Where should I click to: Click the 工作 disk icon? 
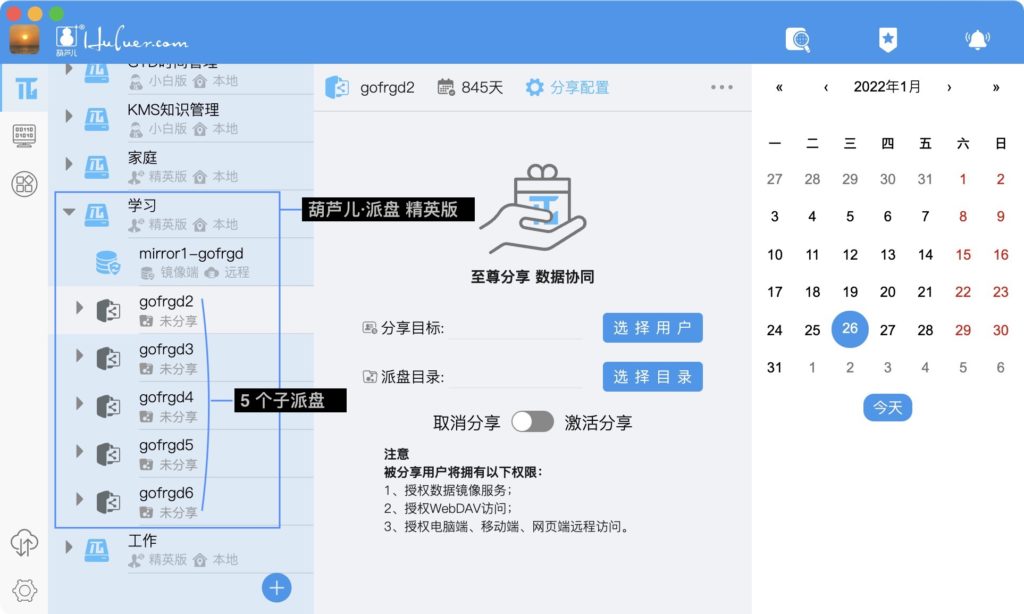coord(97,549)
